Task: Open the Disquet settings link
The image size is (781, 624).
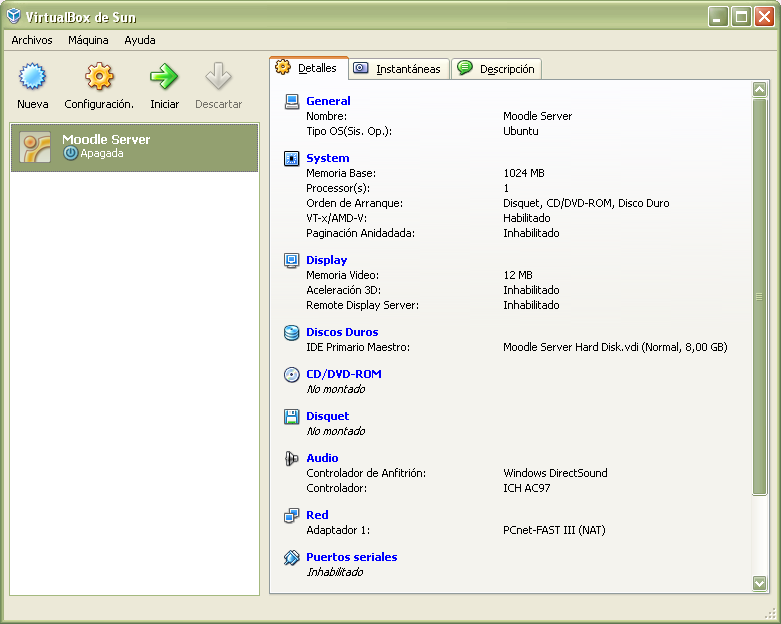Action: [x=328, y=416]
